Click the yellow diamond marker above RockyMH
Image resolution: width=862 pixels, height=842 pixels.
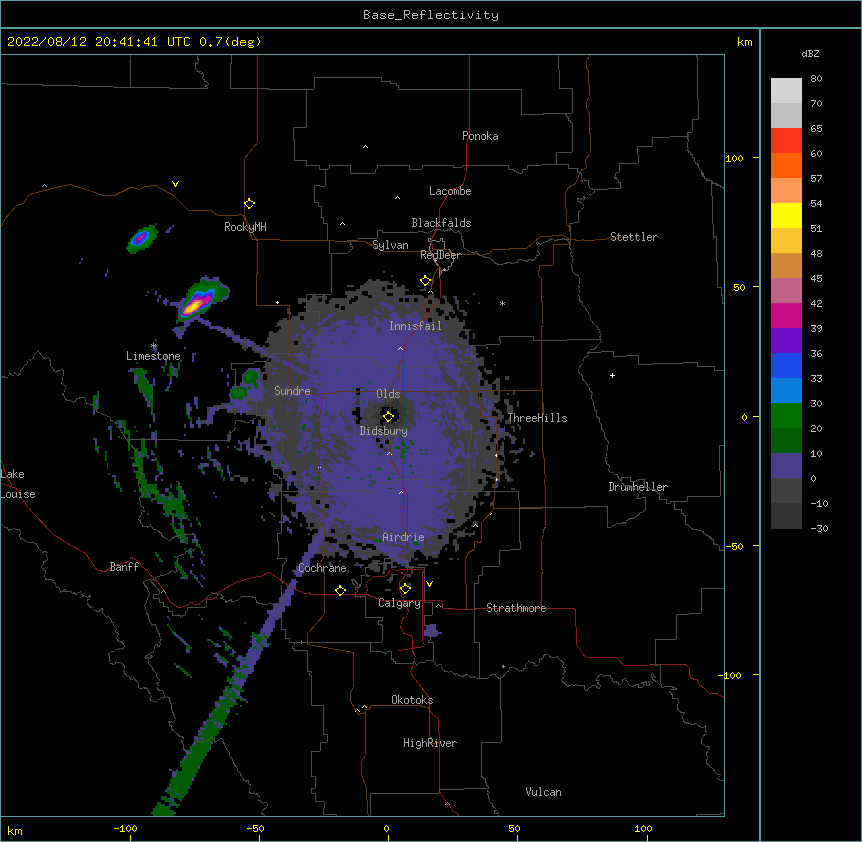[x=249, y=204]
